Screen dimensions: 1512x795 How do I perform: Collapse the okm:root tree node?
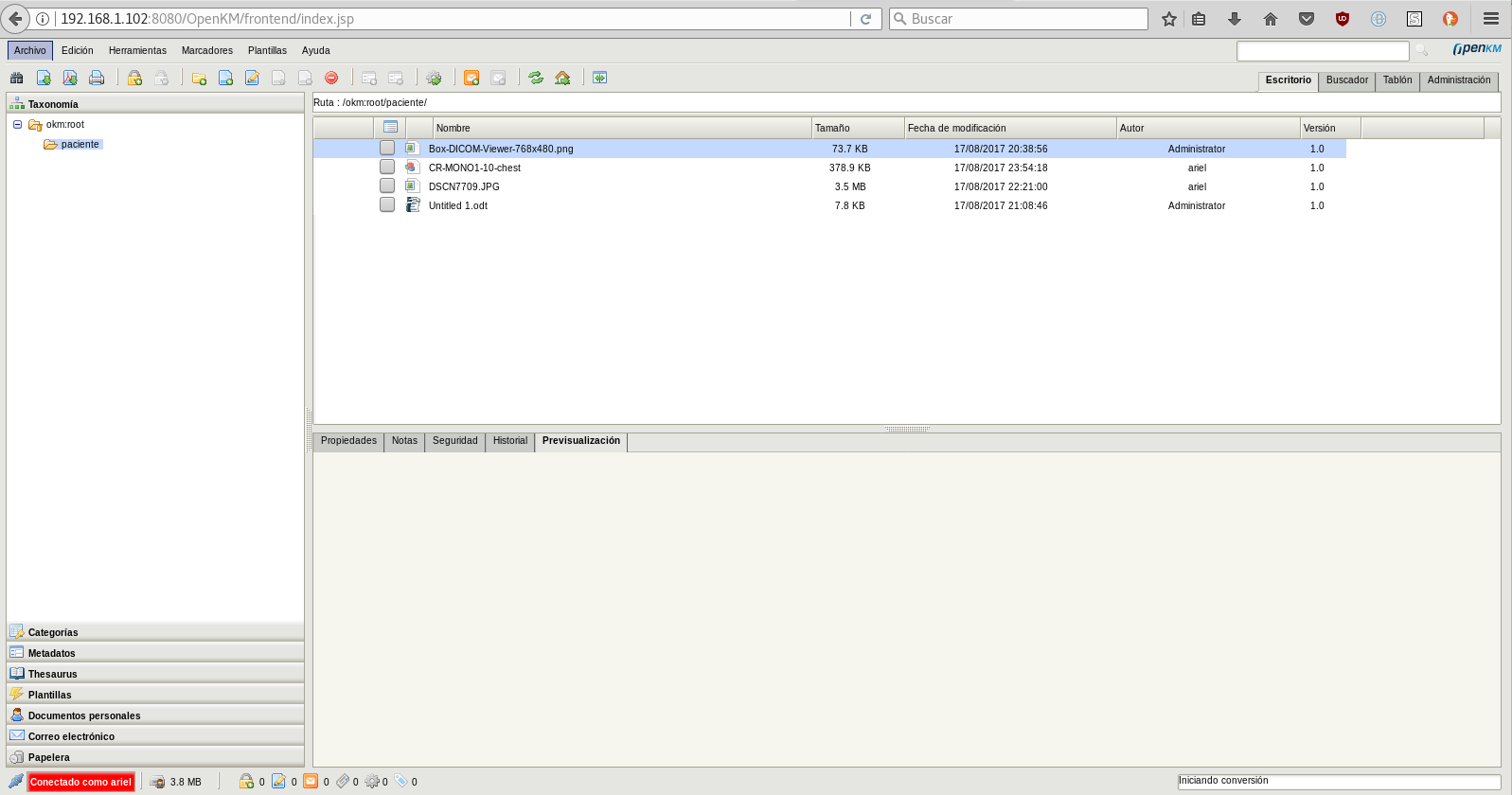coord(17,125)
